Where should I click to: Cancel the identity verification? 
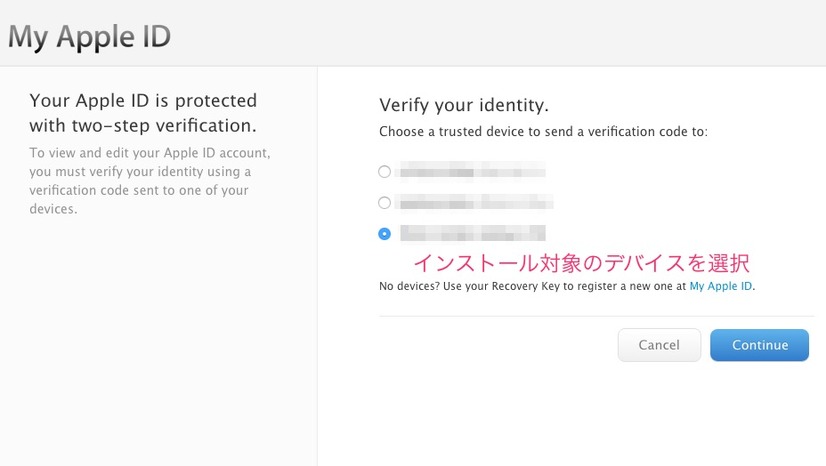(x=659, y=345)
